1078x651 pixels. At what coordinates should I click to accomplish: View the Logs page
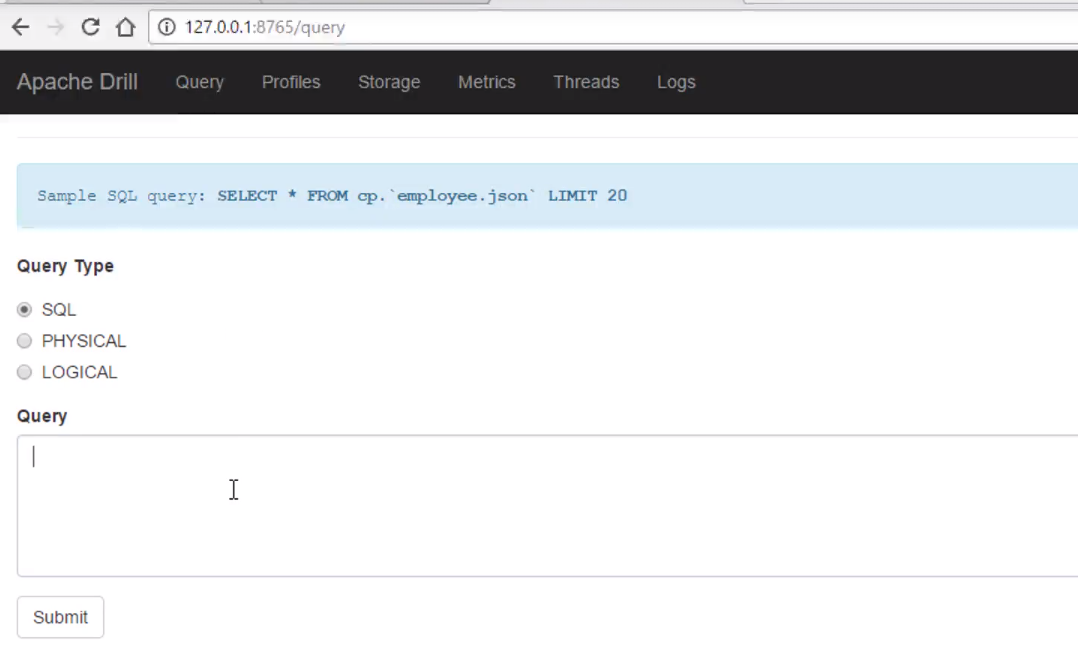point(676,82)
